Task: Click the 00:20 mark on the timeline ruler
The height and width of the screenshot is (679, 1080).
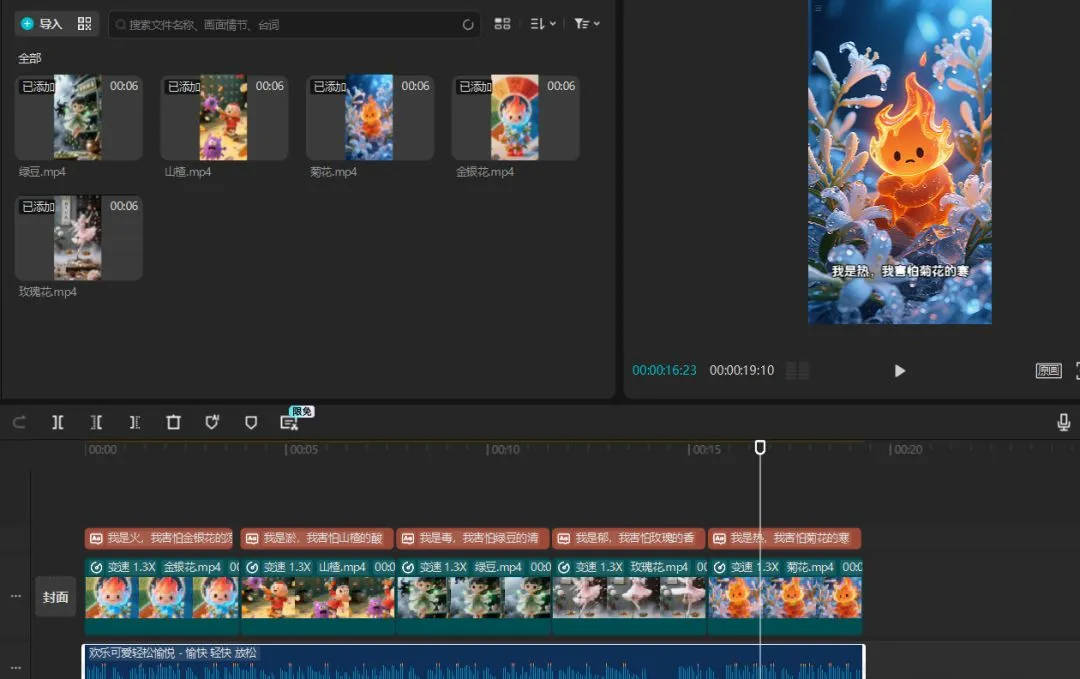Action: (x=906, y=450)
